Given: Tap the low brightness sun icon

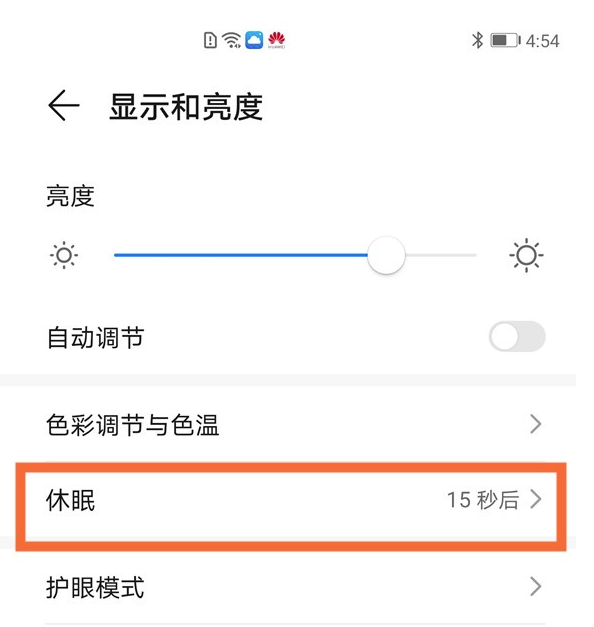Looking at the screenshot, I should pos(64,255).
